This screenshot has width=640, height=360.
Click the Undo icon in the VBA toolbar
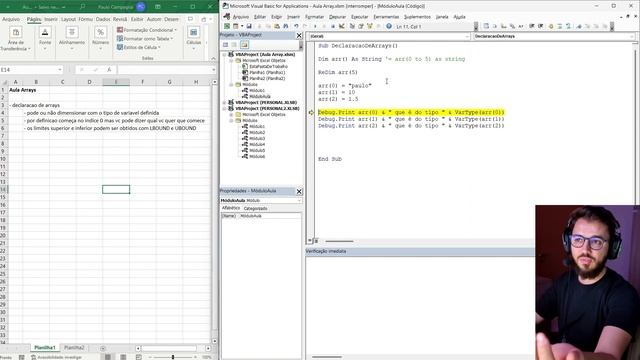click(x=296, y=26)
